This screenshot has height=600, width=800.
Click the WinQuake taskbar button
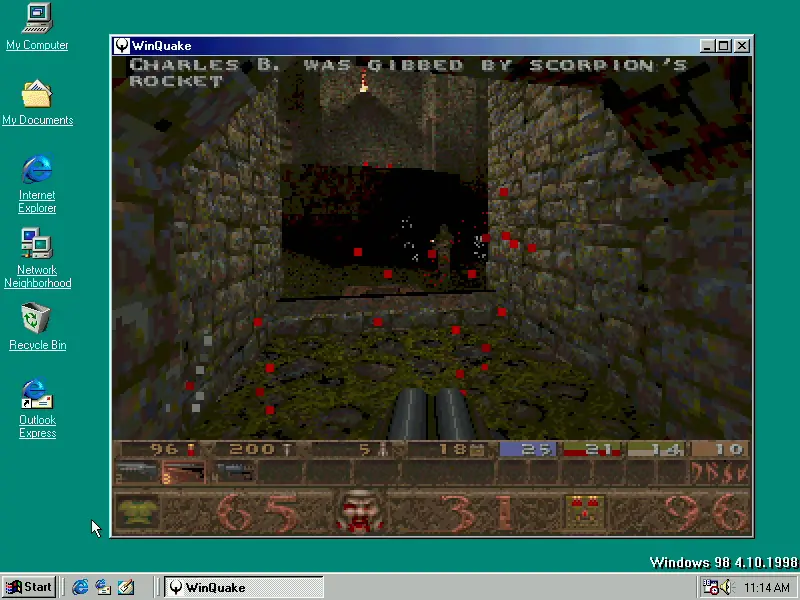click(244, 587)
